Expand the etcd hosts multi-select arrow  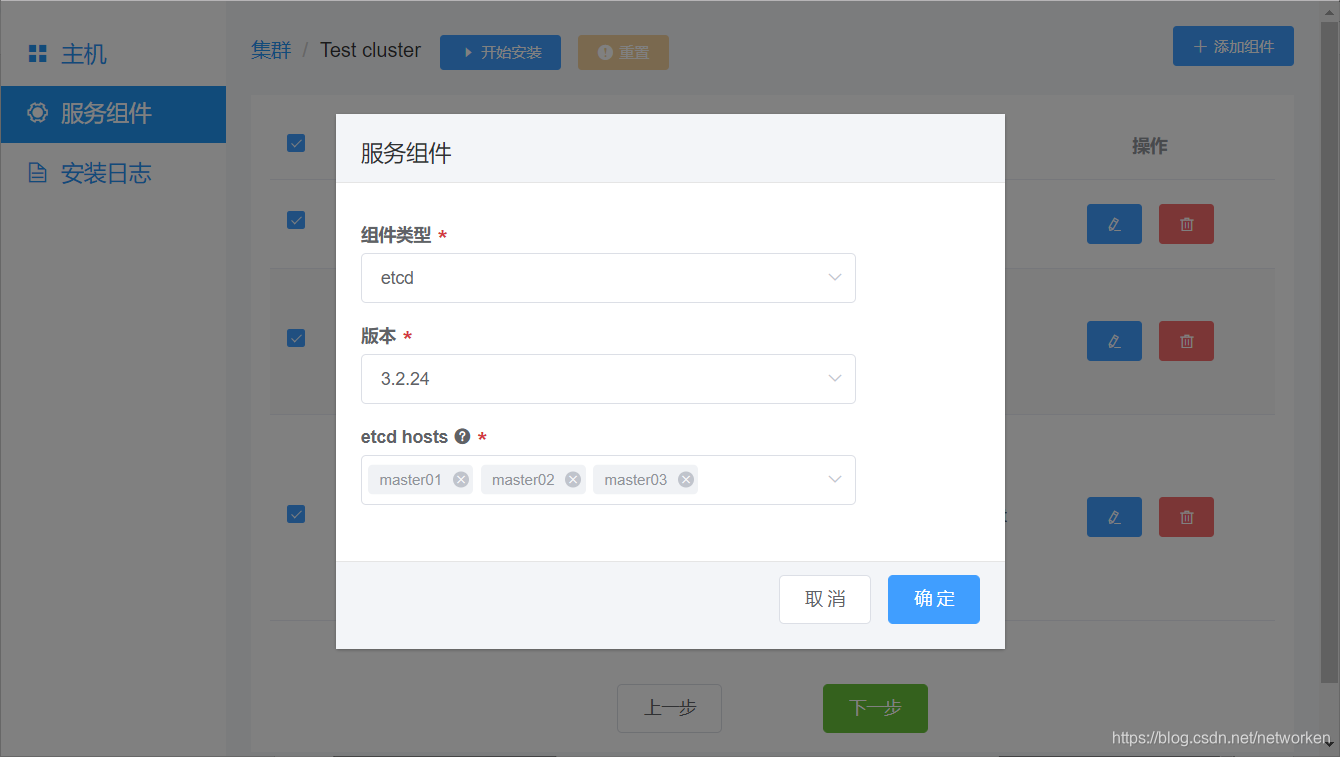tap(835, 480)
